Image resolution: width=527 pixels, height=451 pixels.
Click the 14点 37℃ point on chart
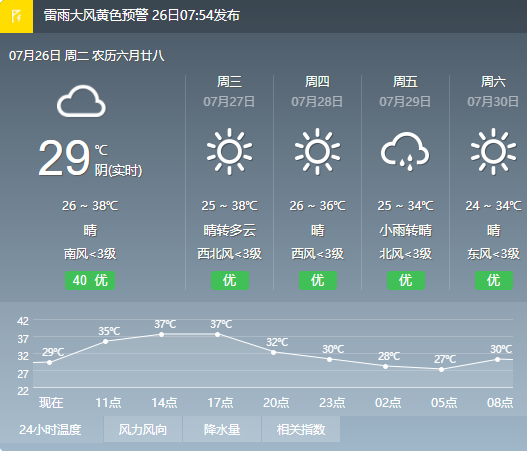161,334
